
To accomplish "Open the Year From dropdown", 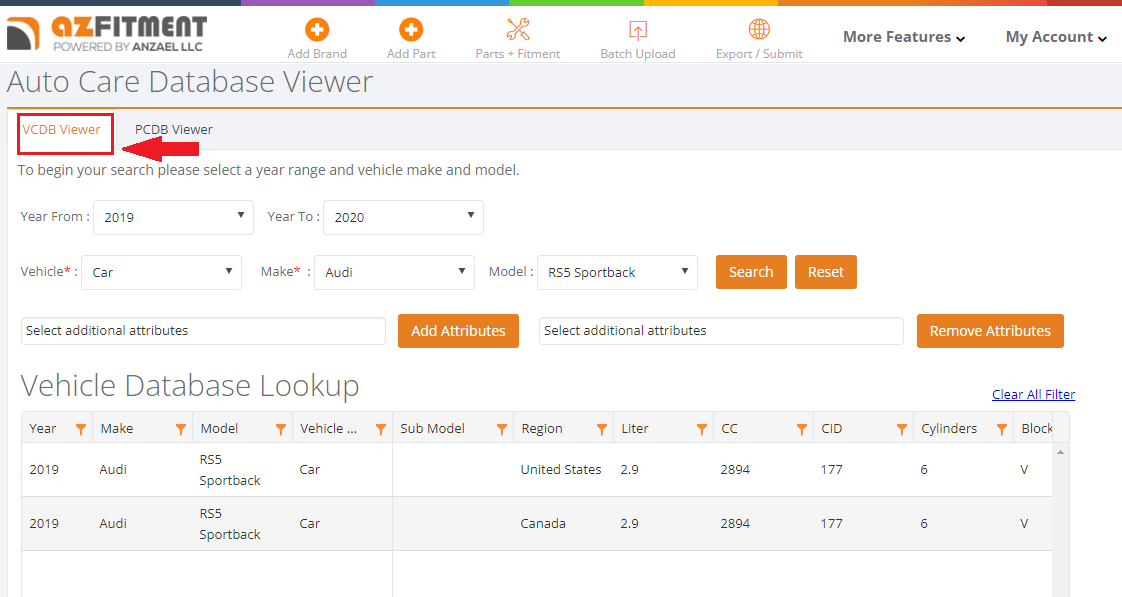I will (x=173, y=217).
